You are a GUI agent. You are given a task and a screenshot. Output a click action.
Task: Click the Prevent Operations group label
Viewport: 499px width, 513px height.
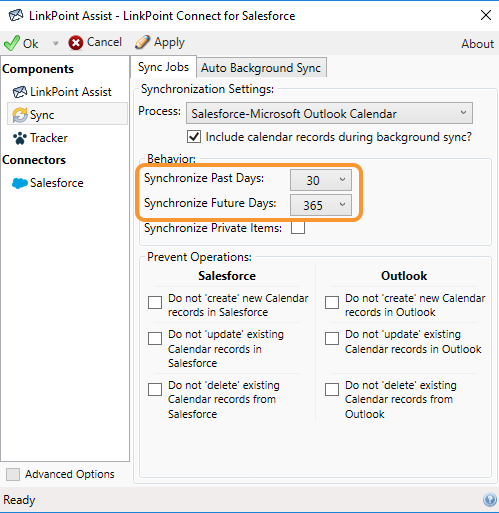coord(199,257)
